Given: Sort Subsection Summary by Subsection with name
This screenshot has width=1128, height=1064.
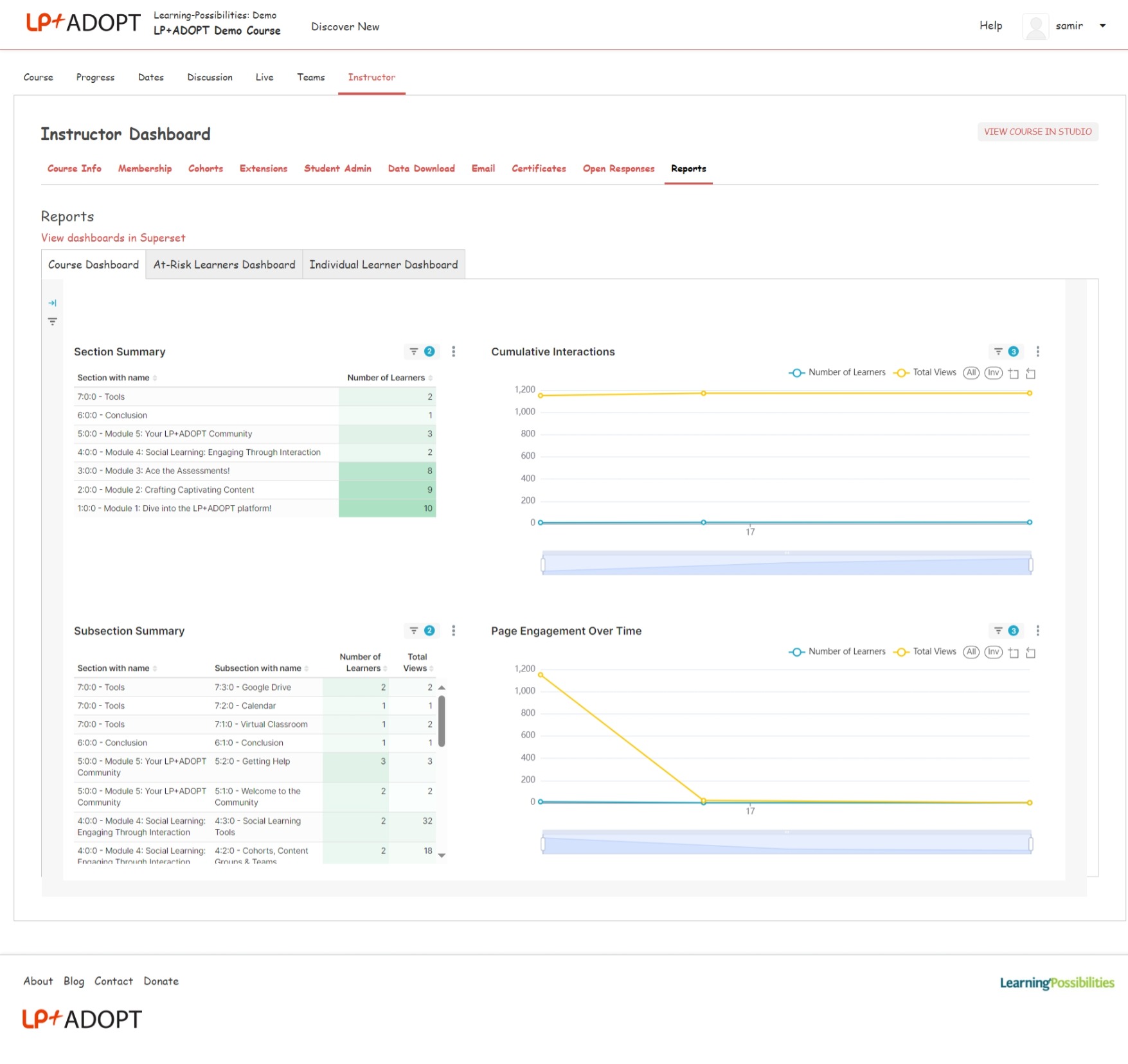Looking at the screenshot, I should pyautogui.click(x=261, y=668).
